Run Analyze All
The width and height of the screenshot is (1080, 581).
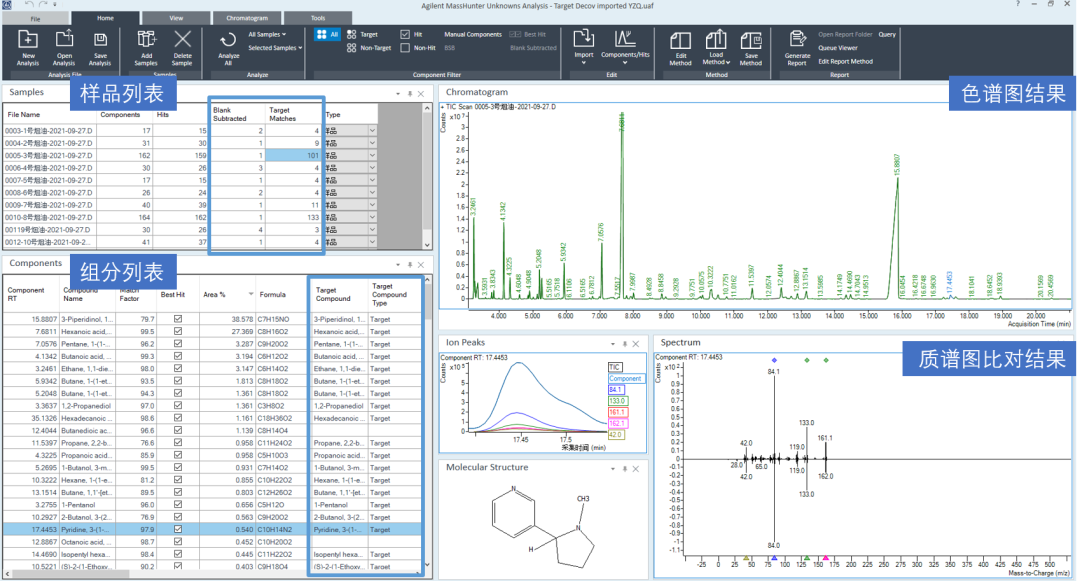point(228,41)
